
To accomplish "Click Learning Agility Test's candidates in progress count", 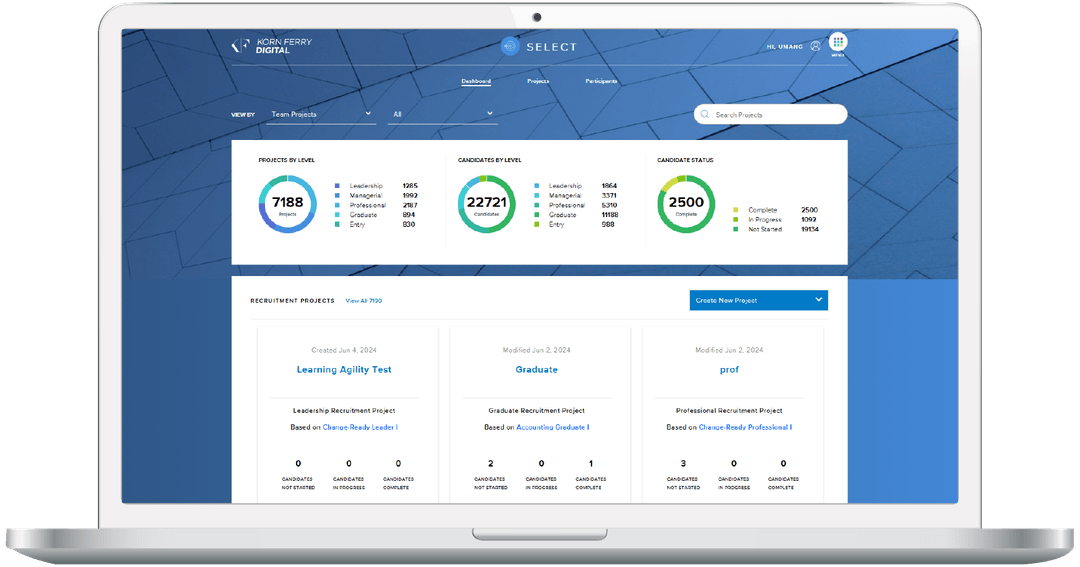I will (349, 464).
